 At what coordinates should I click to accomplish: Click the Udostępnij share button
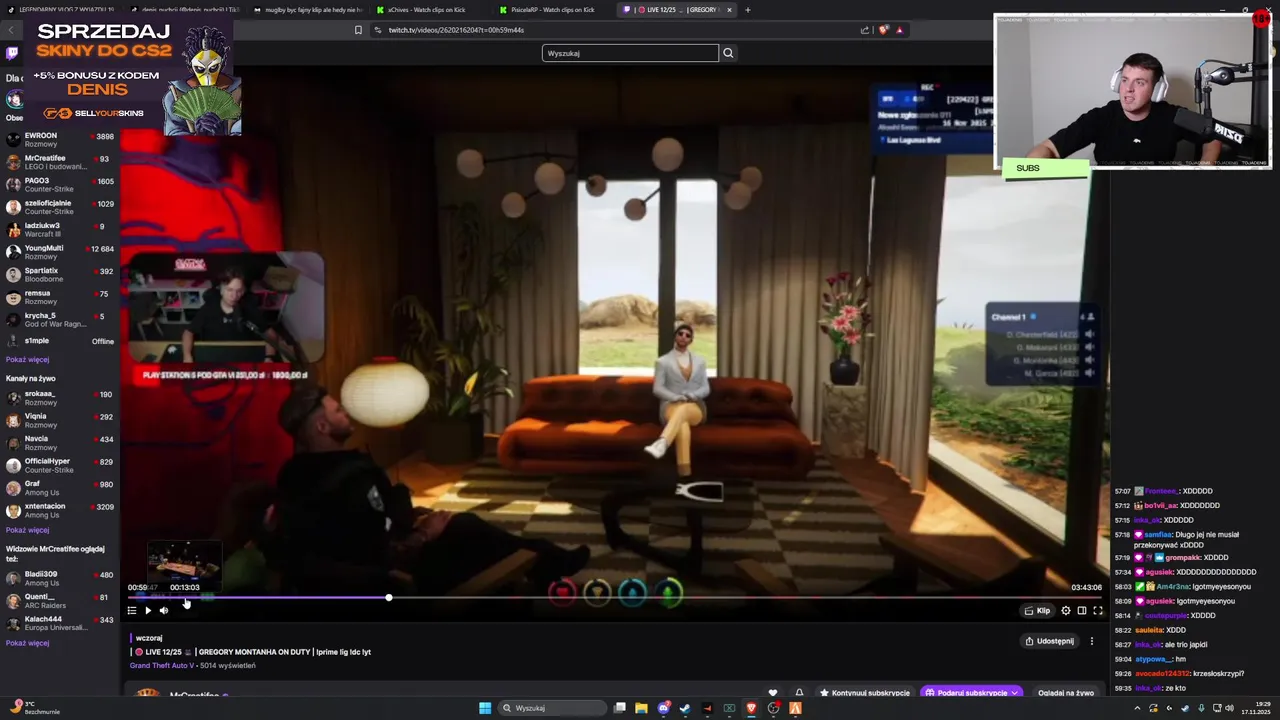click(1049, 641)
